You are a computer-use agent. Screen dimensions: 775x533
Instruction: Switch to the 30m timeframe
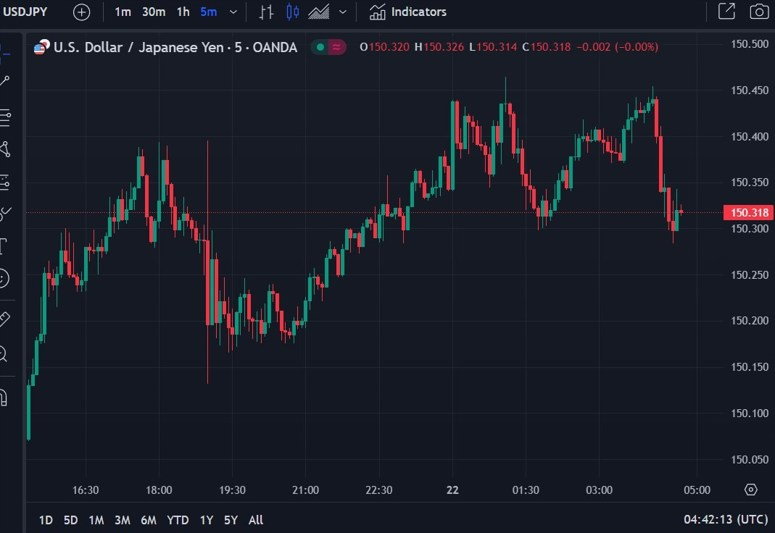click(x=154, y=12)
